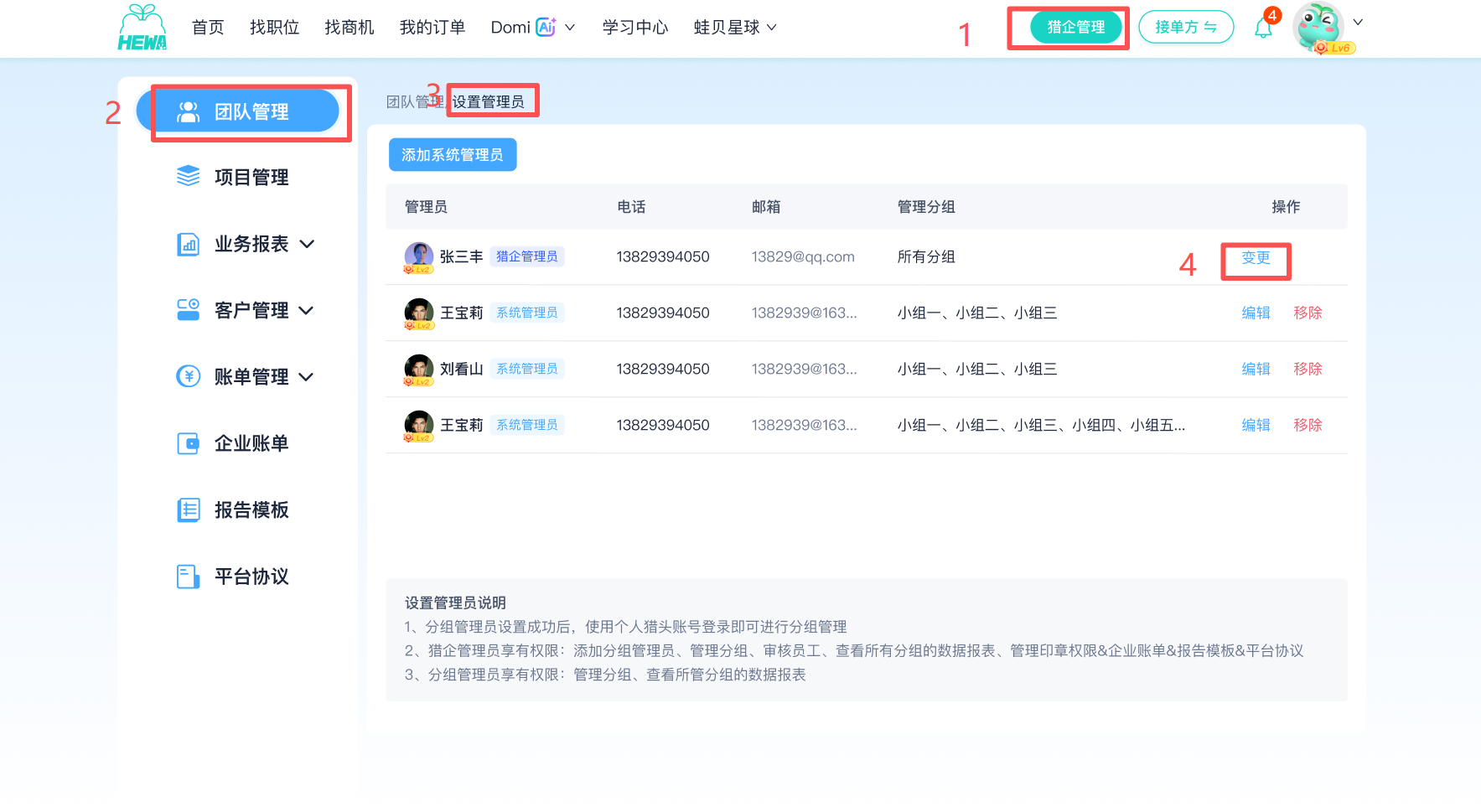Select the 企业账单 wallet icon
1481x812 pixels.
point(189,443)
